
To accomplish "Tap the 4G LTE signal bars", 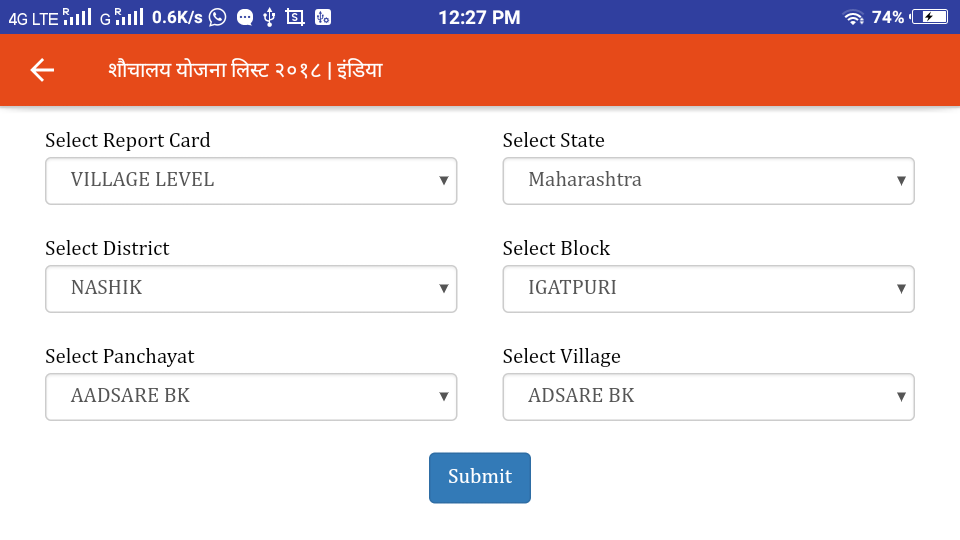I will click(x=77, y=17).
